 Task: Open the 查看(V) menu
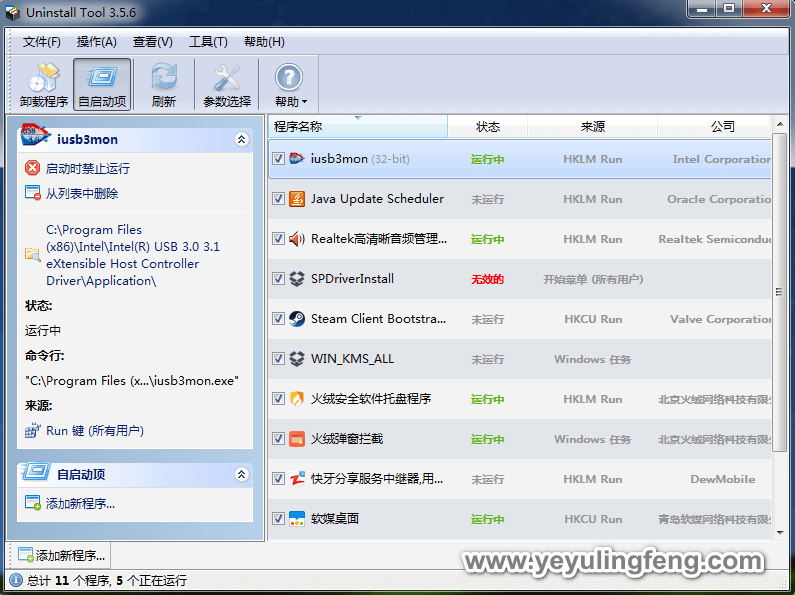coord(153,42)
